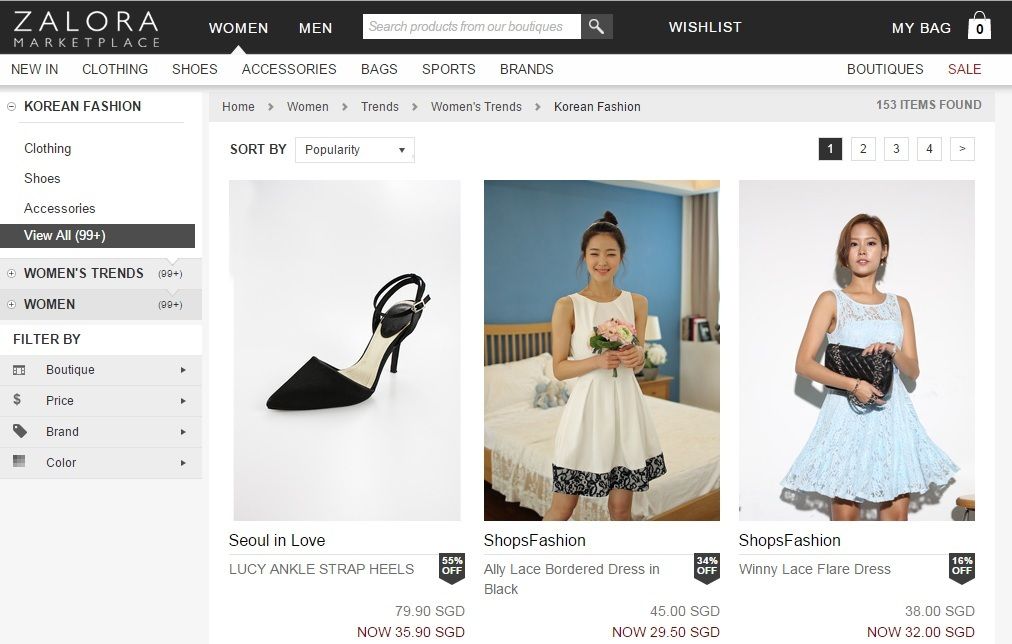This screenshot has height=644, width=1012.
Task: Click the next page arrow
Action: 962,149
